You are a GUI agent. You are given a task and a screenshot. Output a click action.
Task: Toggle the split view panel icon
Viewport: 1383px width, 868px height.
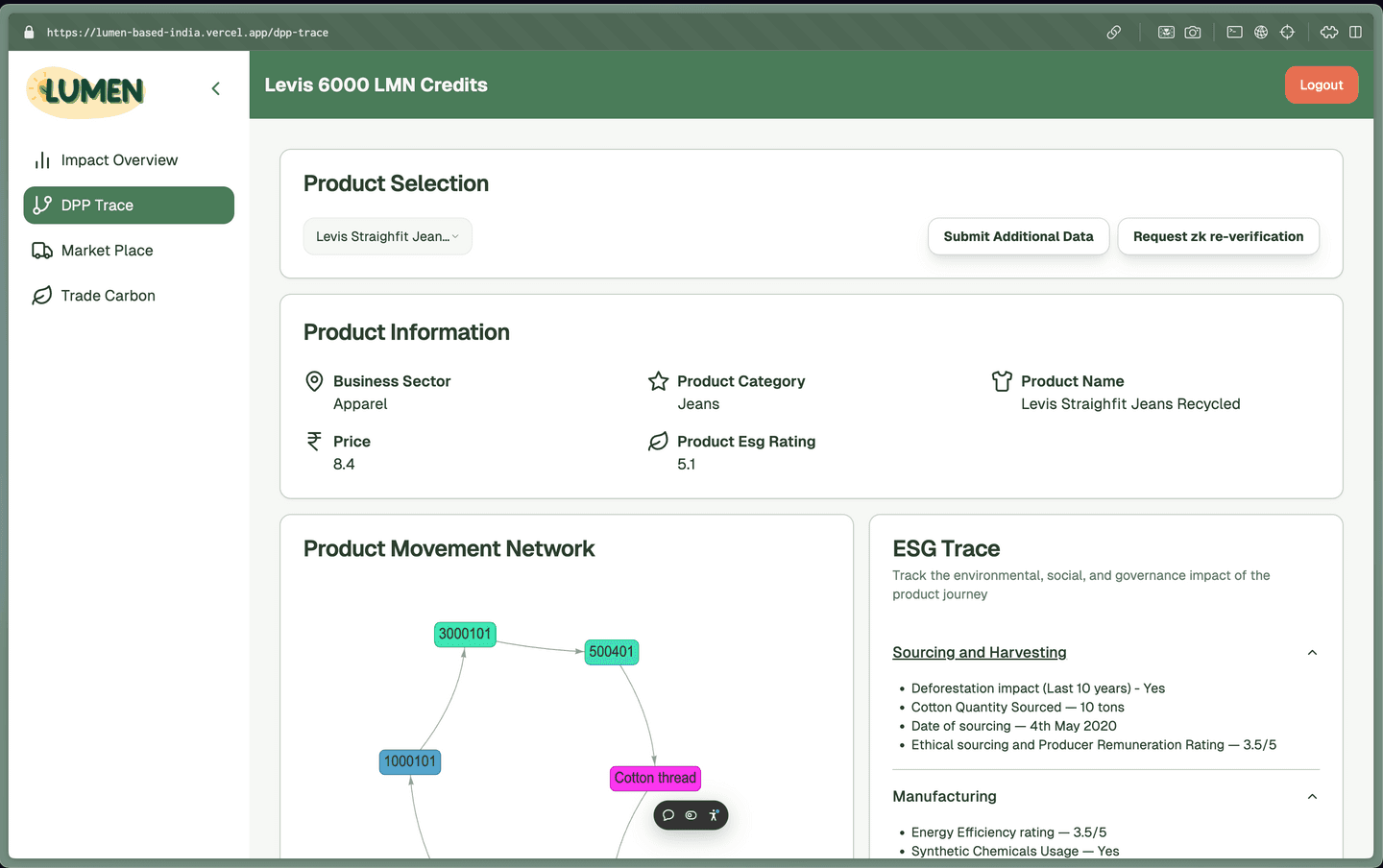click(1355, 32)
